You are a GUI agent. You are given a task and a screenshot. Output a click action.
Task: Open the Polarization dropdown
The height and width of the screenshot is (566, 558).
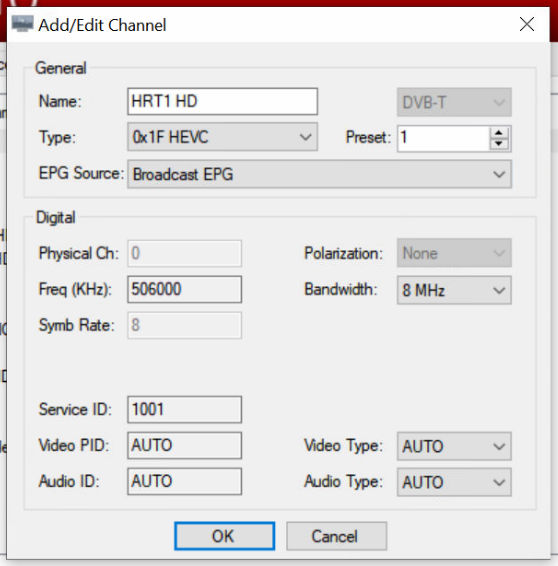point(454,253)
